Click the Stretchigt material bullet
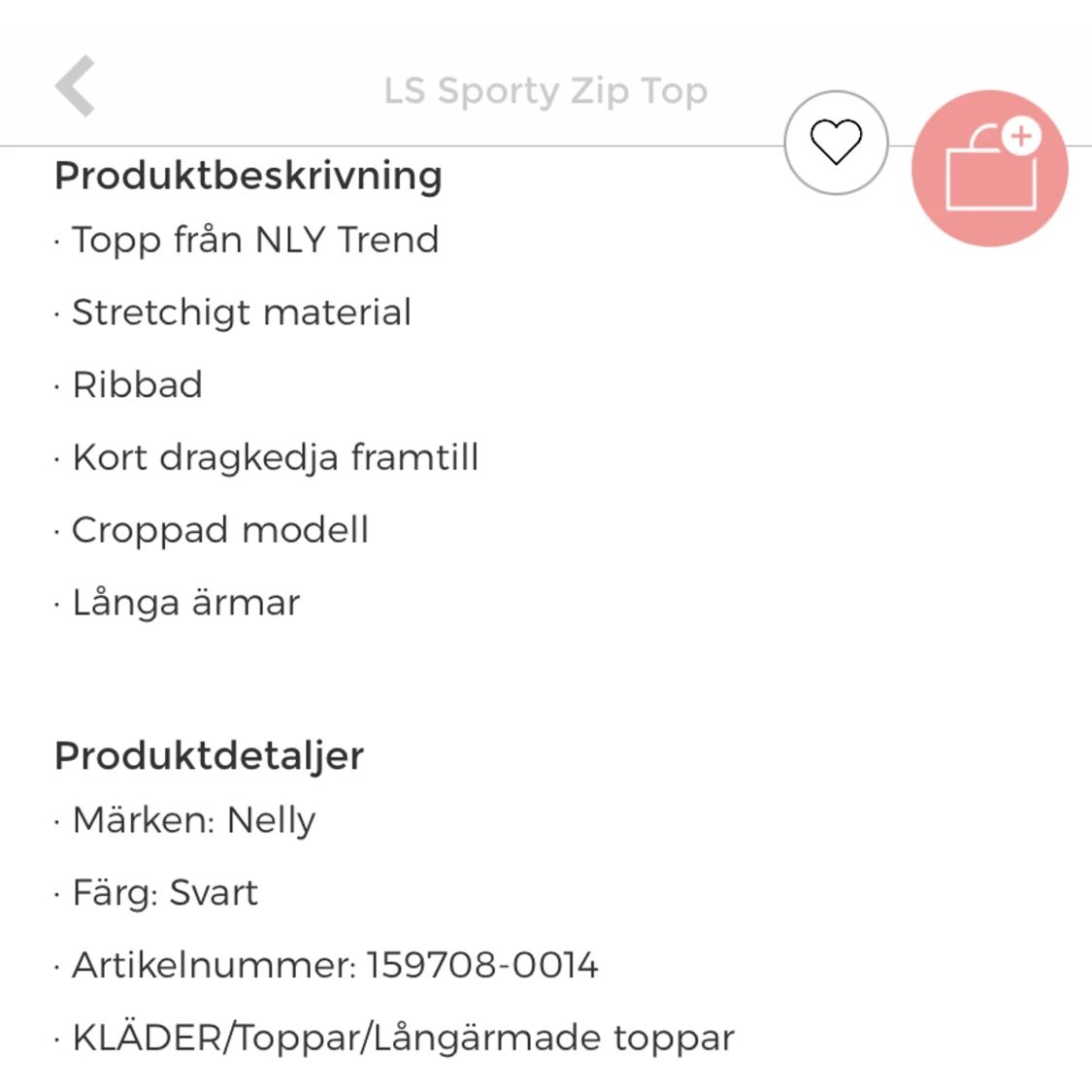The image size is (1092, 1092). pos(242,313)
